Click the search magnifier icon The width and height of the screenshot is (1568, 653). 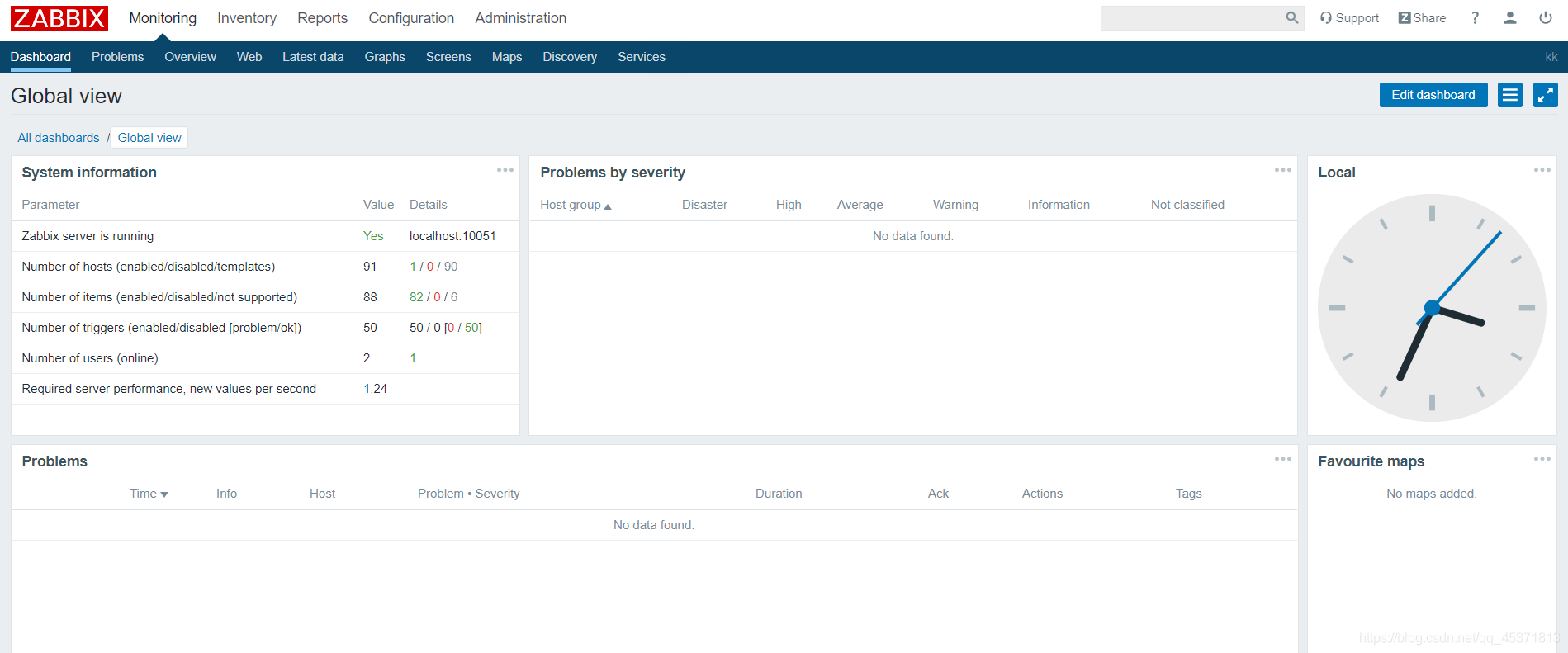pyautogui.click(x=1291, y=18)
